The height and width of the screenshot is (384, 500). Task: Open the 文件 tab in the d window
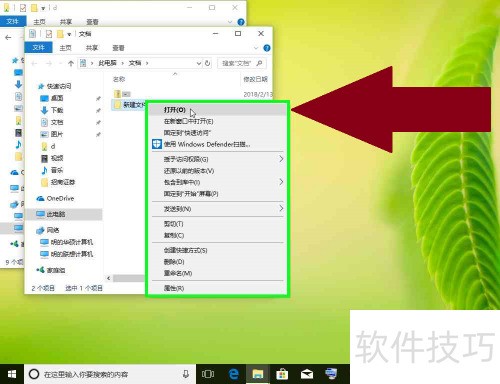coord(12,22)
